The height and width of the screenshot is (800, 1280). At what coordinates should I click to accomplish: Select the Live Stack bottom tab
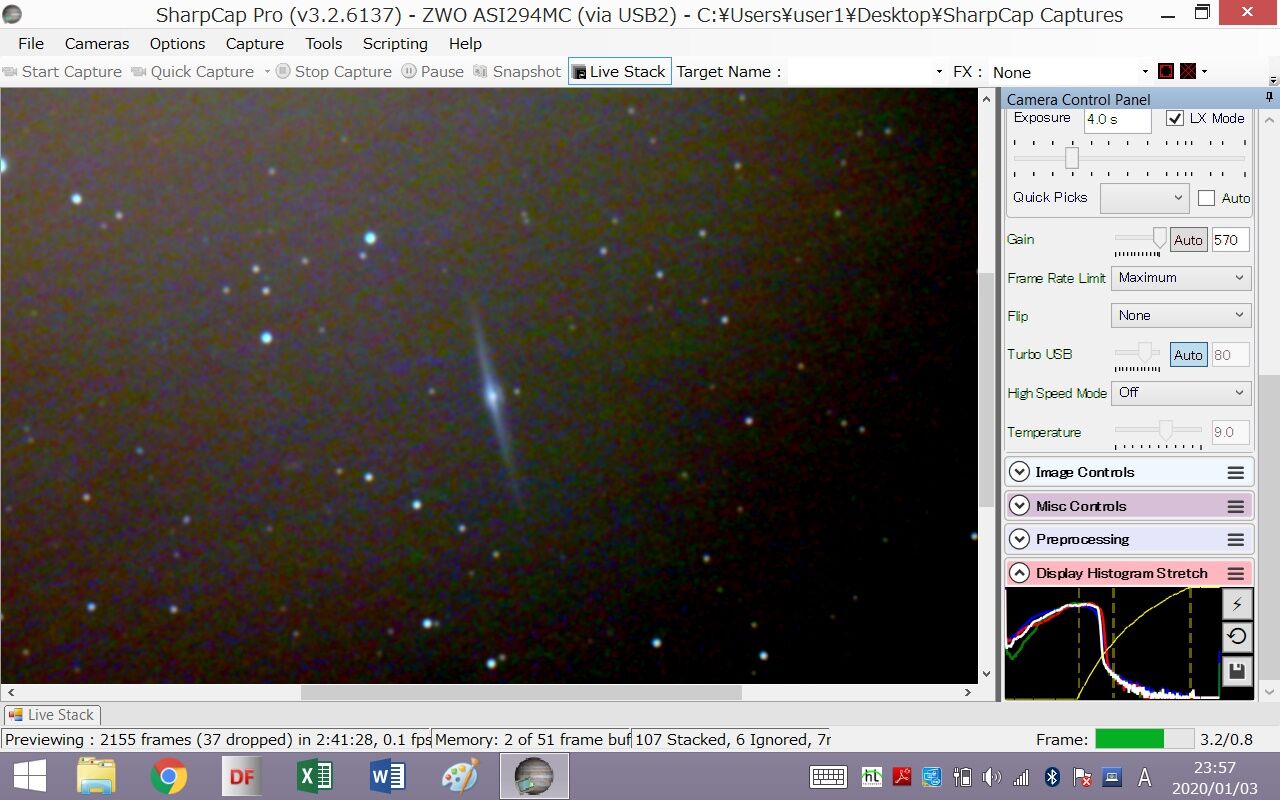click(51, 715)
